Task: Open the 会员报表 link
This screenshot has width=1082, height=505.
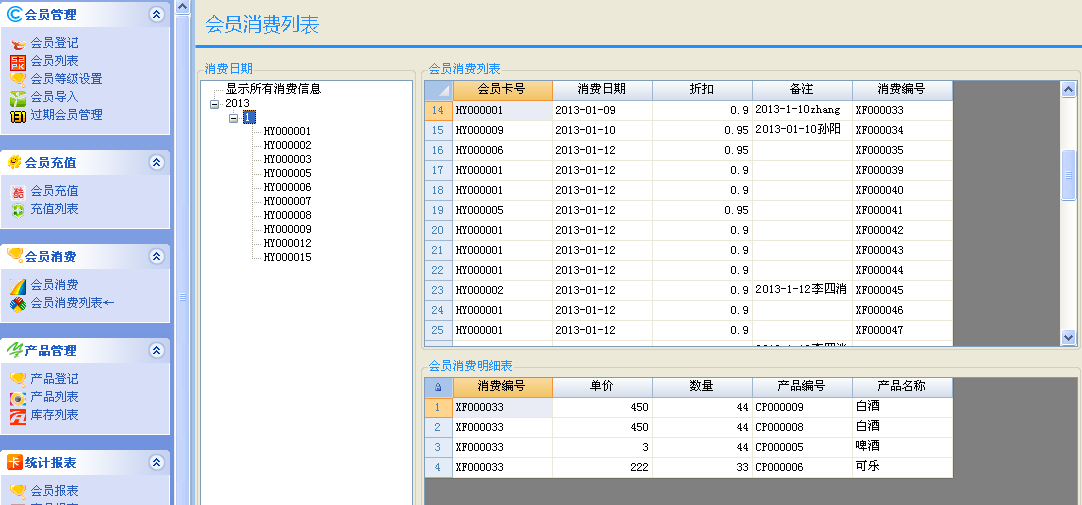Action: 54,491
